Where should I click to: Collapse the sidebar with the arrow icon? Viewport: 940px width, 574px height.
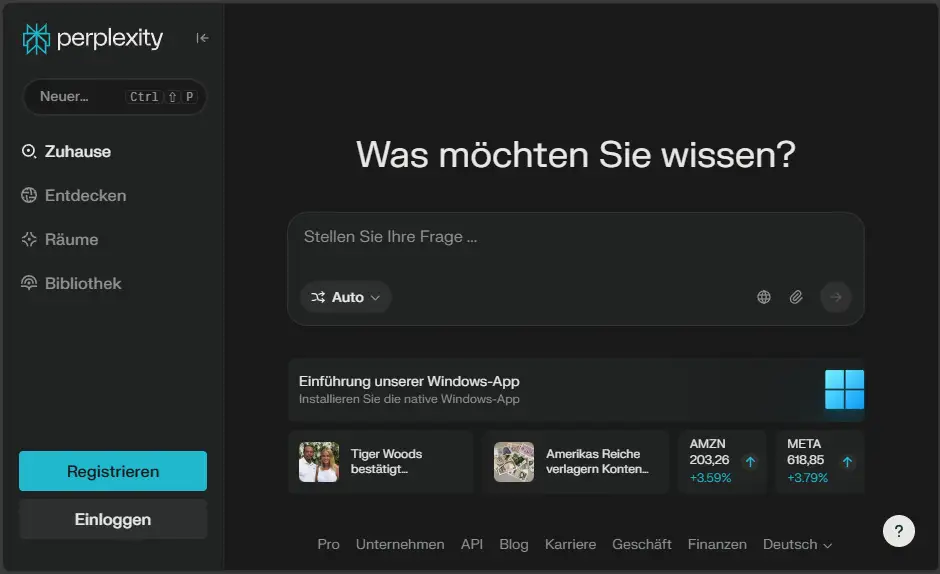click(202, 38)
